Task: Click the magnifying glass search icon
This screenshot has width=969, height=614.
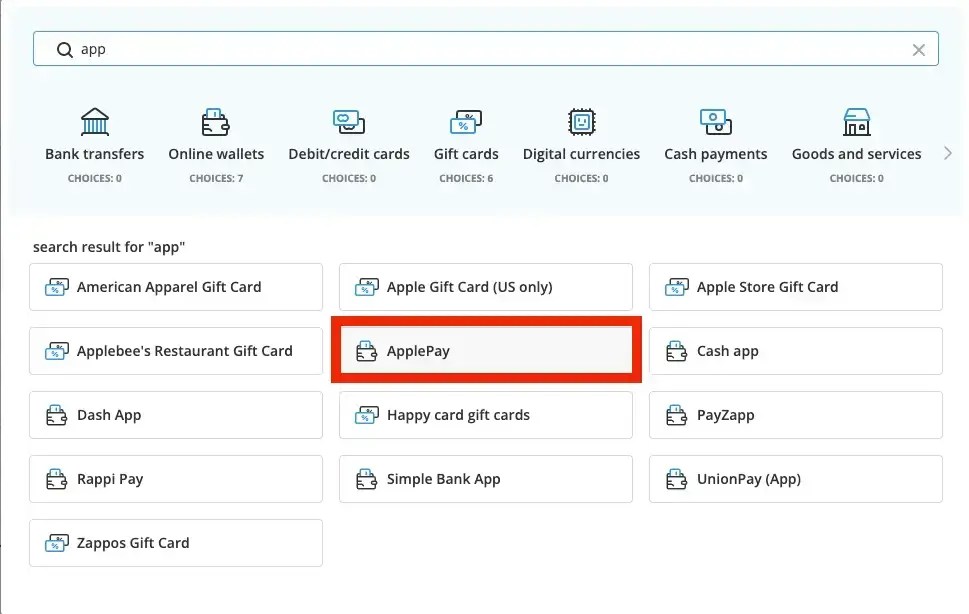Action: (64, 48)
